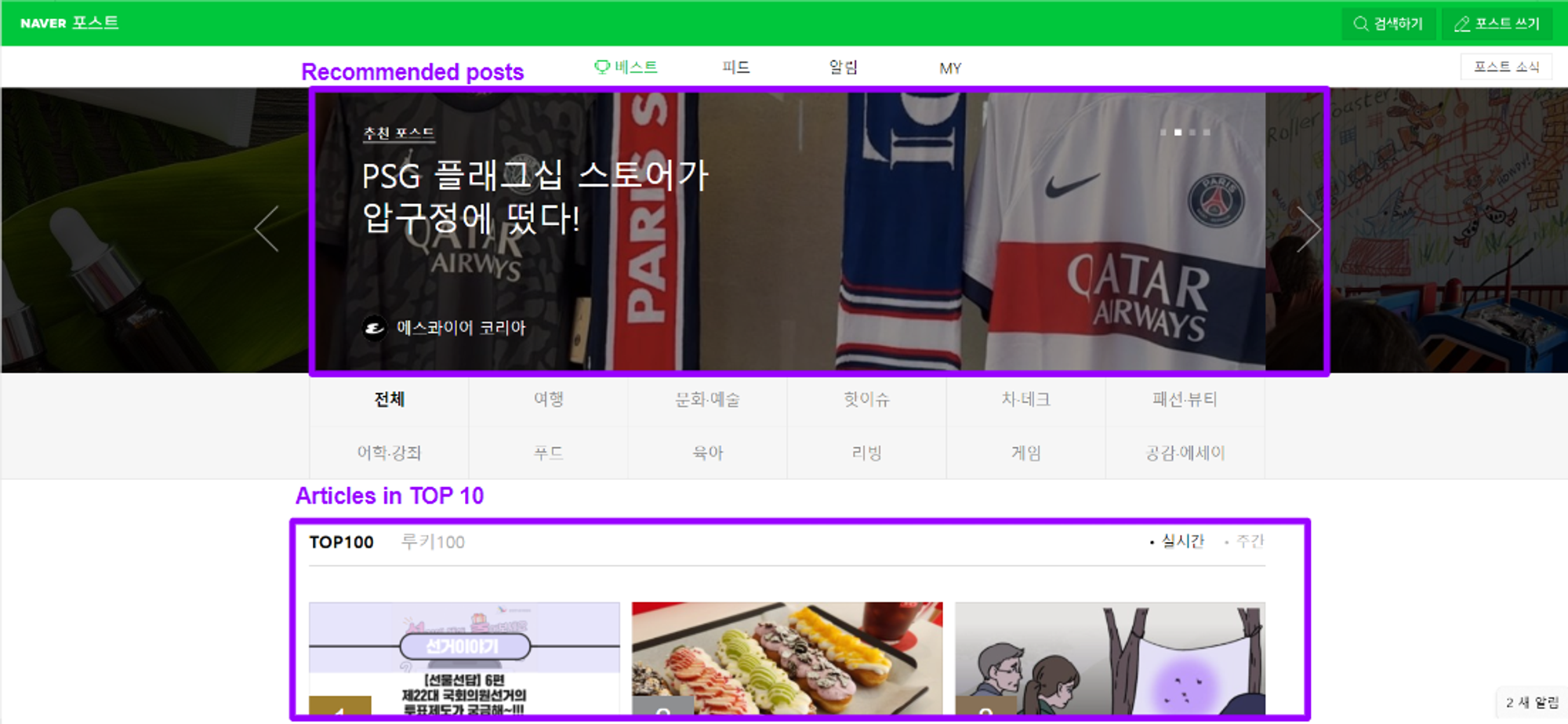Open 포스트 소식 link
This screenshot has height=724, width=1568.
click(1506, 67)
